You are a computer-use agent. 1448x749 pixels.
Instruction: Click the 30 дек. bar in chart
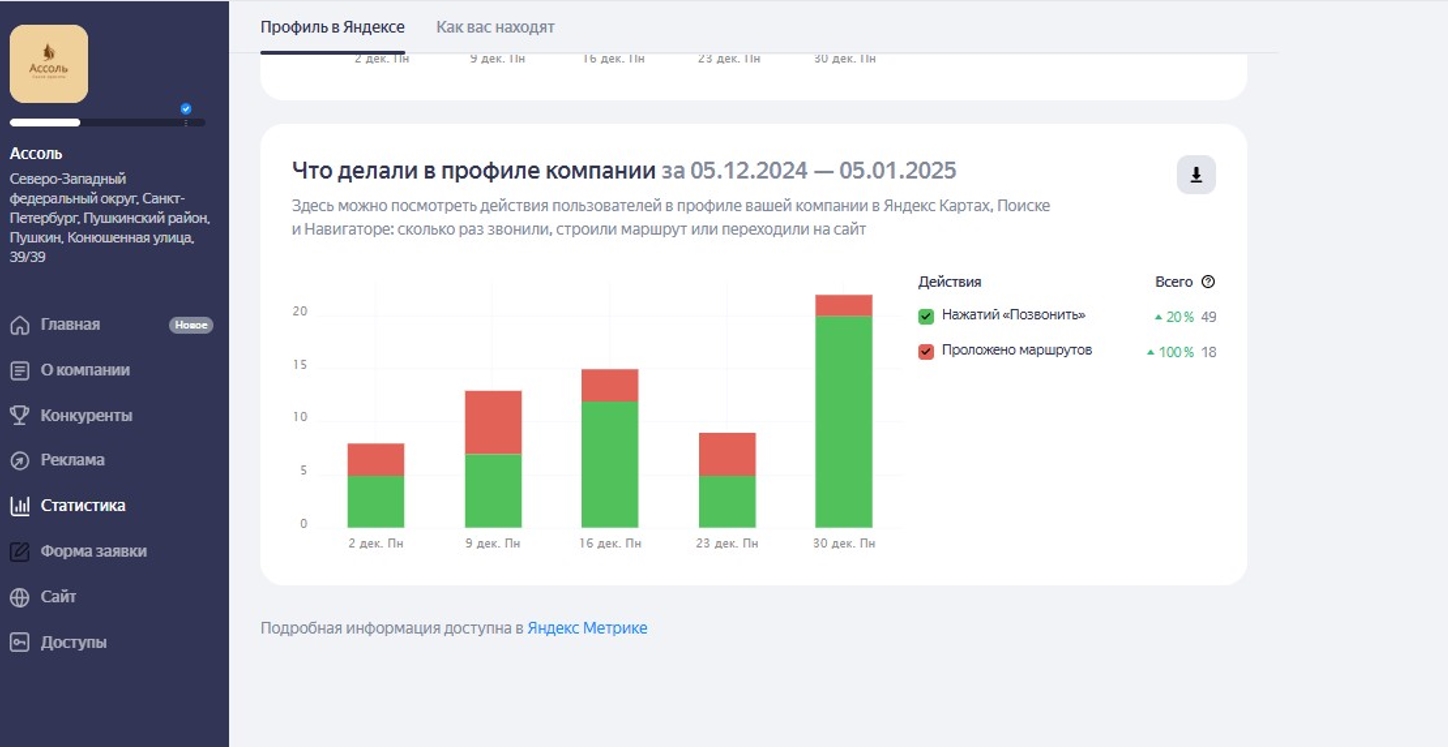(844, 411)
